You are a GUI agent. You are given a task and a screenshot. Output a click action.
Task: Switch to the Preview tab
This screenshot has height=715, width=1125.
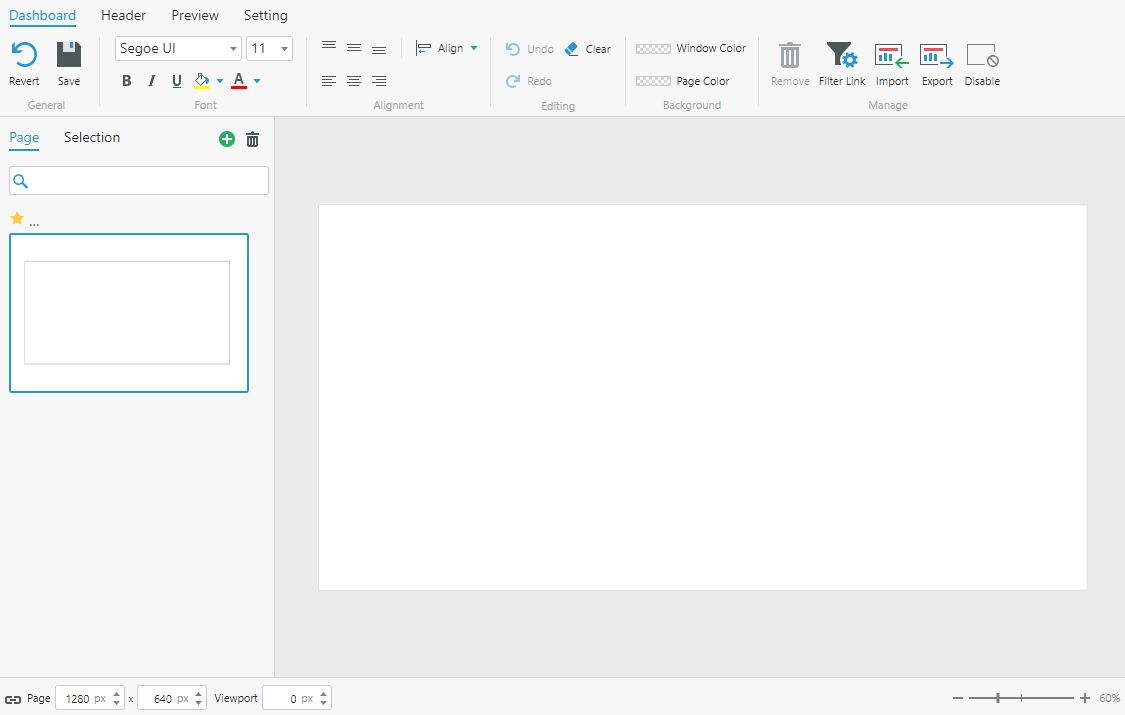(x=195, y=15)
